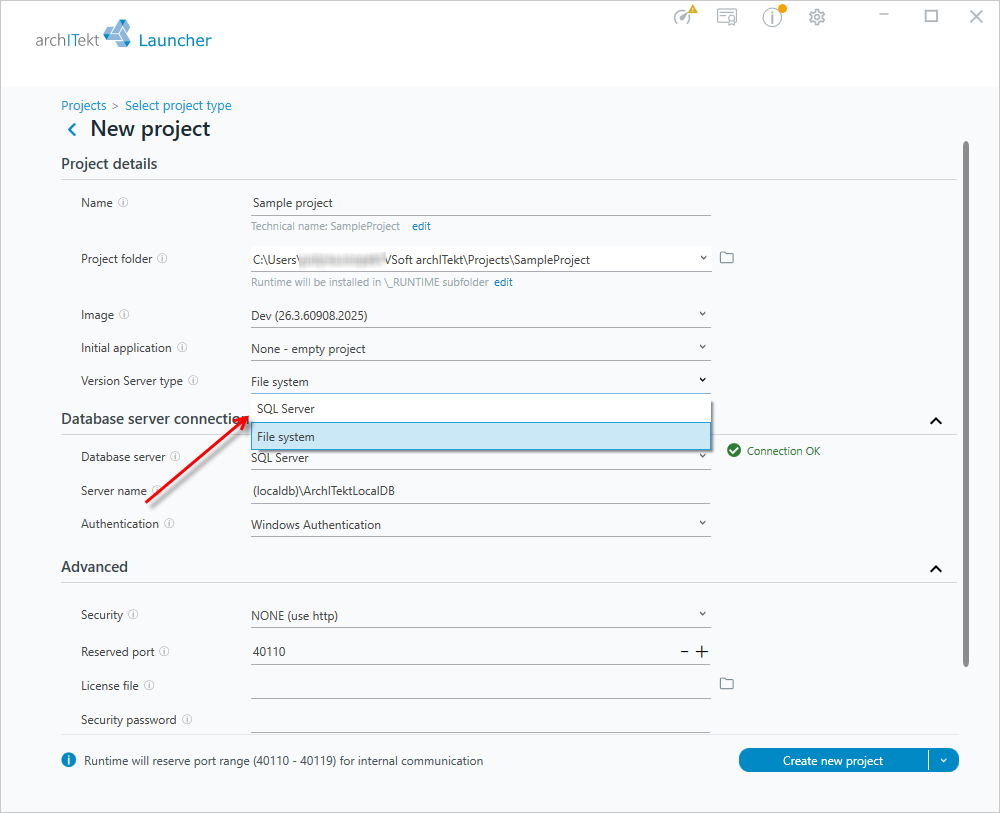Click the Server name input field
1000x813 pixels.
[x=481, y=491]
